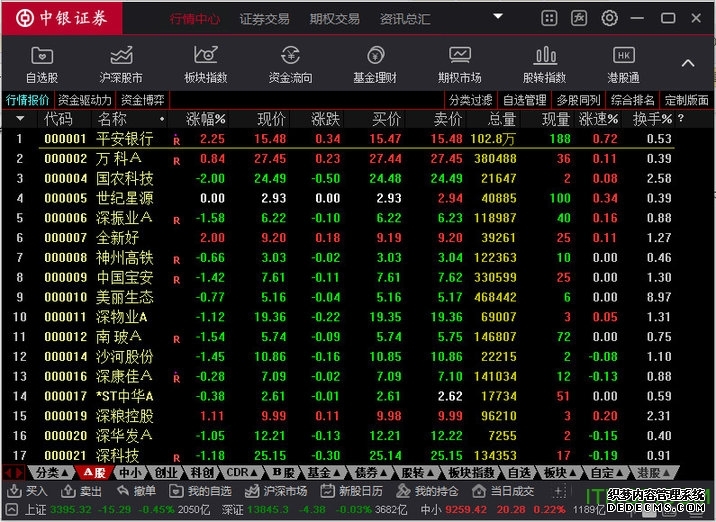Screen dimensions: 716x522
Task: Open 我的持仓 holdings icon
Action: click(427, 491)
